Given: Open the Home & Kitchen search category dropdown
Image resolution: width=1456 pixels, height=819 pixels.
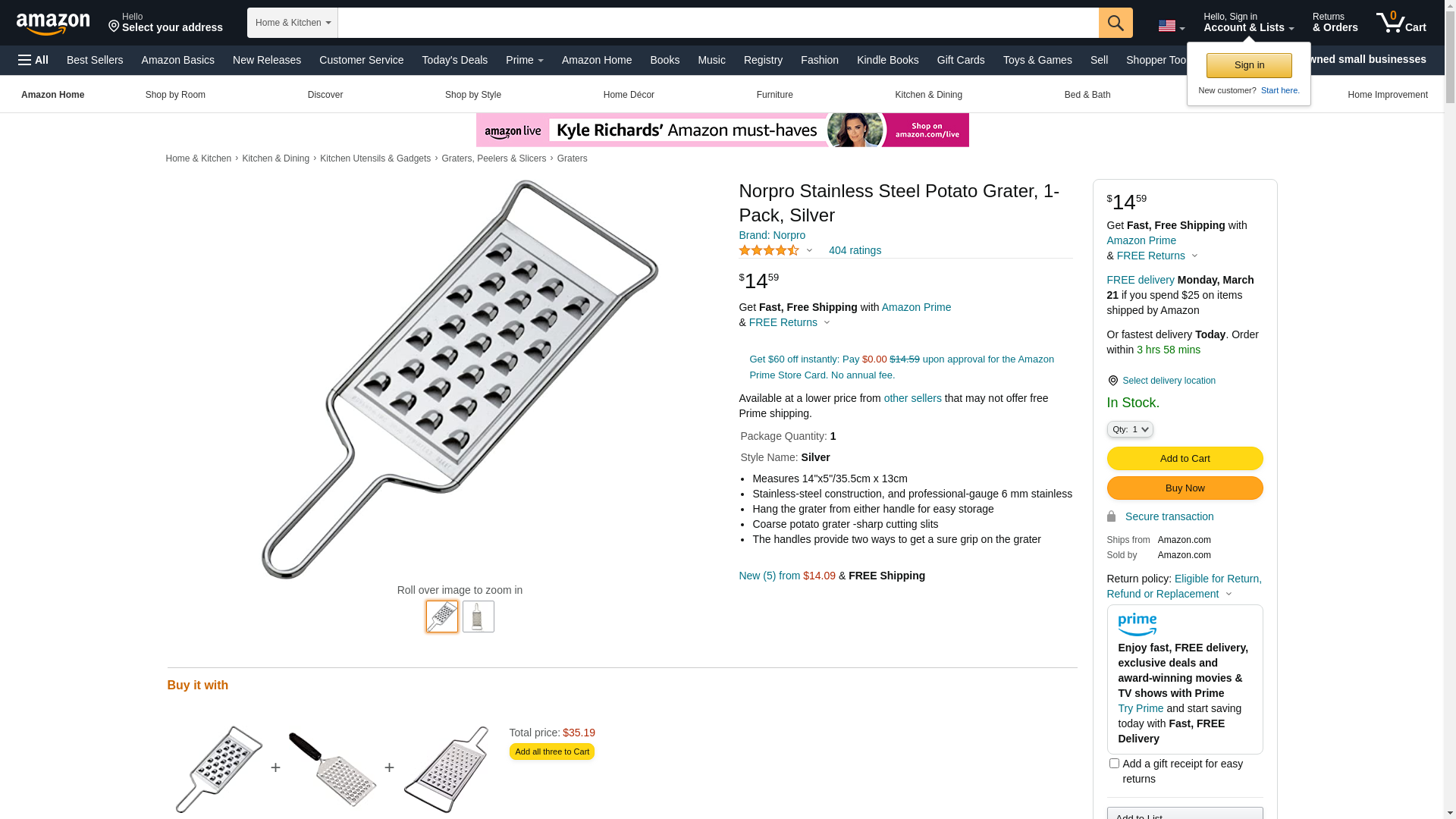Looking at the screenshot, I should (293, 23).
